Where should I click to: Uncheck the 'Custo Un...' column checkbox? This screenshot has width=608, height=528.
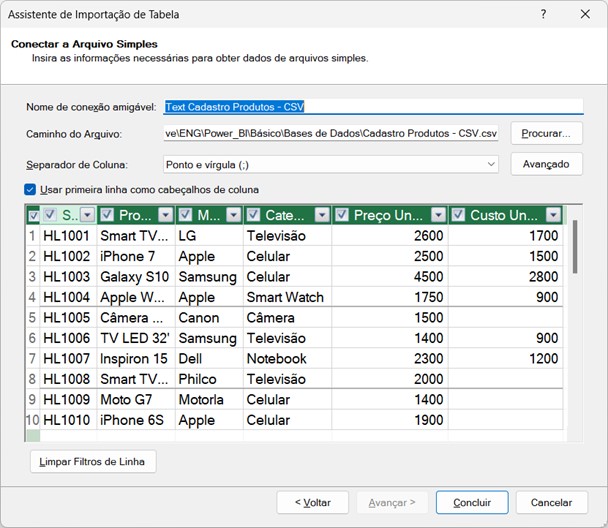[458, 214]
